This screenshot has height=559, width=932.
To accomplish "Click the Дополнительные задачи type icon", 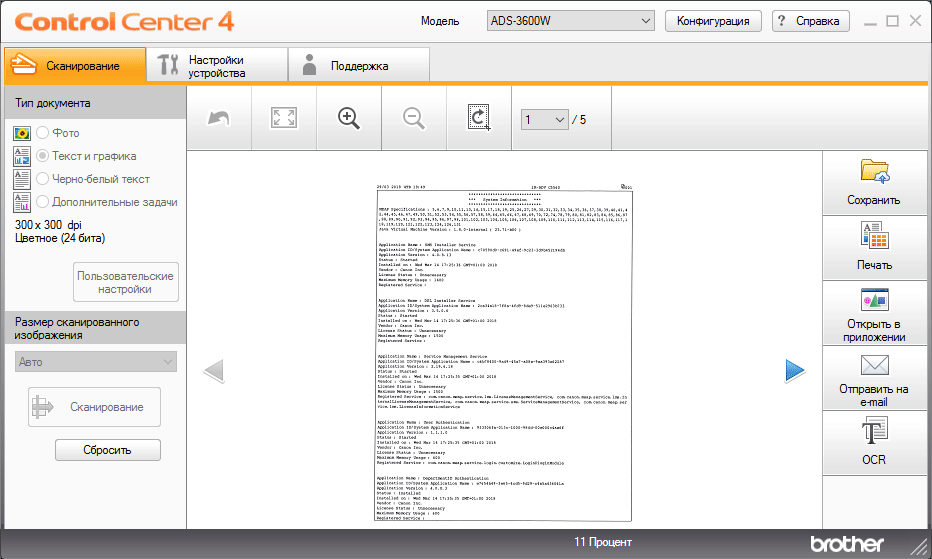I will coord(22,202).
